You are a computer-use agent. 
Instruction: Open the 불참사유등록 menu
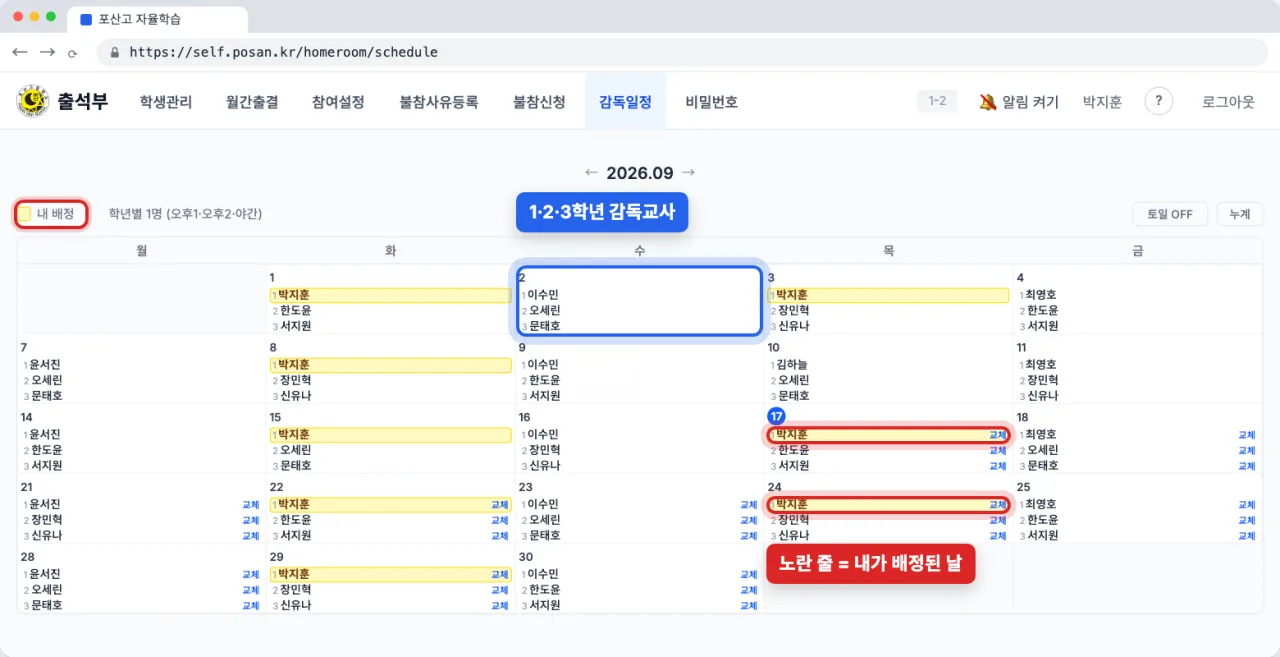pos(438,101)
